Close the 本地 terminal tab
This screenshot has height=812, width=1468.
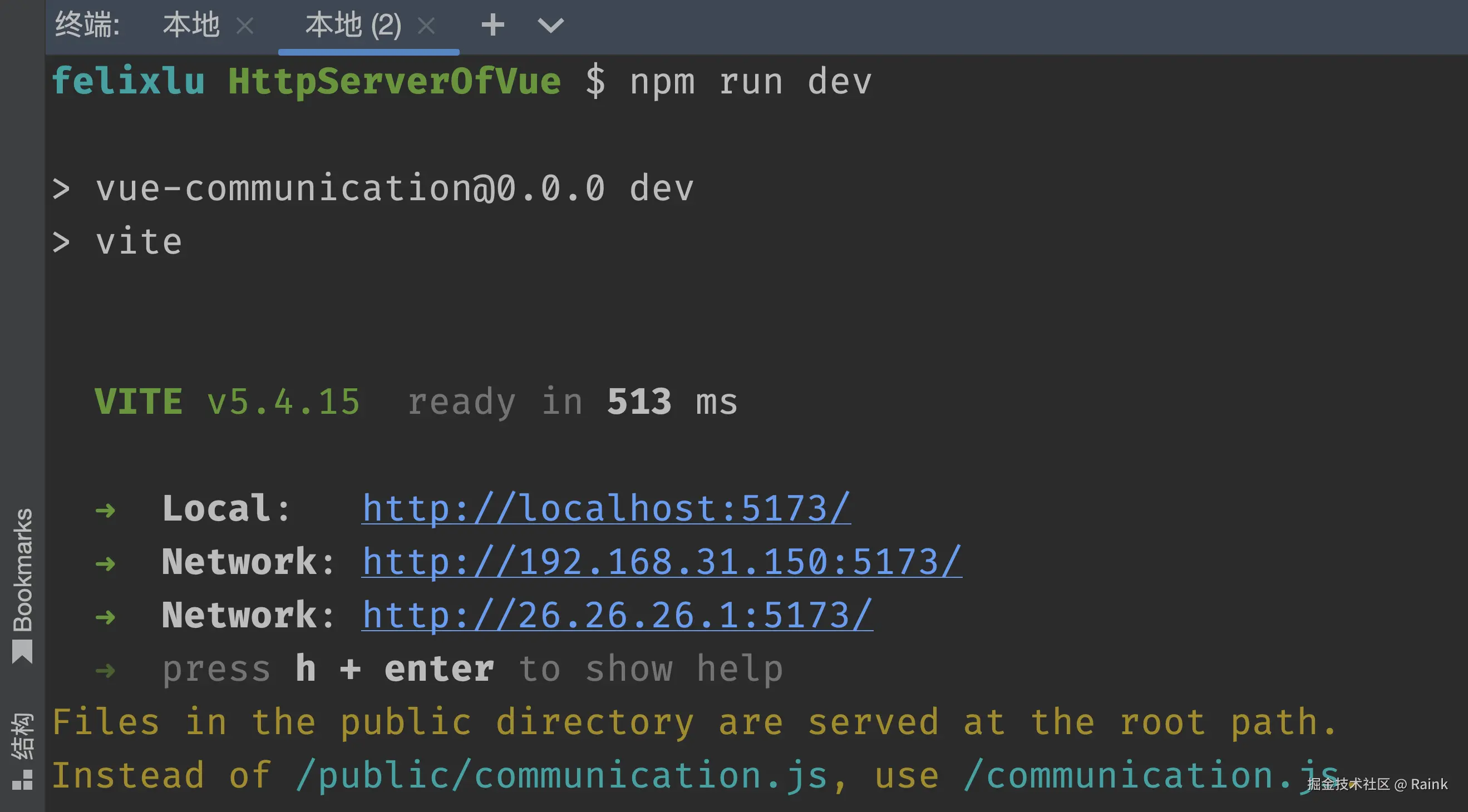click(x=245, y=26)
